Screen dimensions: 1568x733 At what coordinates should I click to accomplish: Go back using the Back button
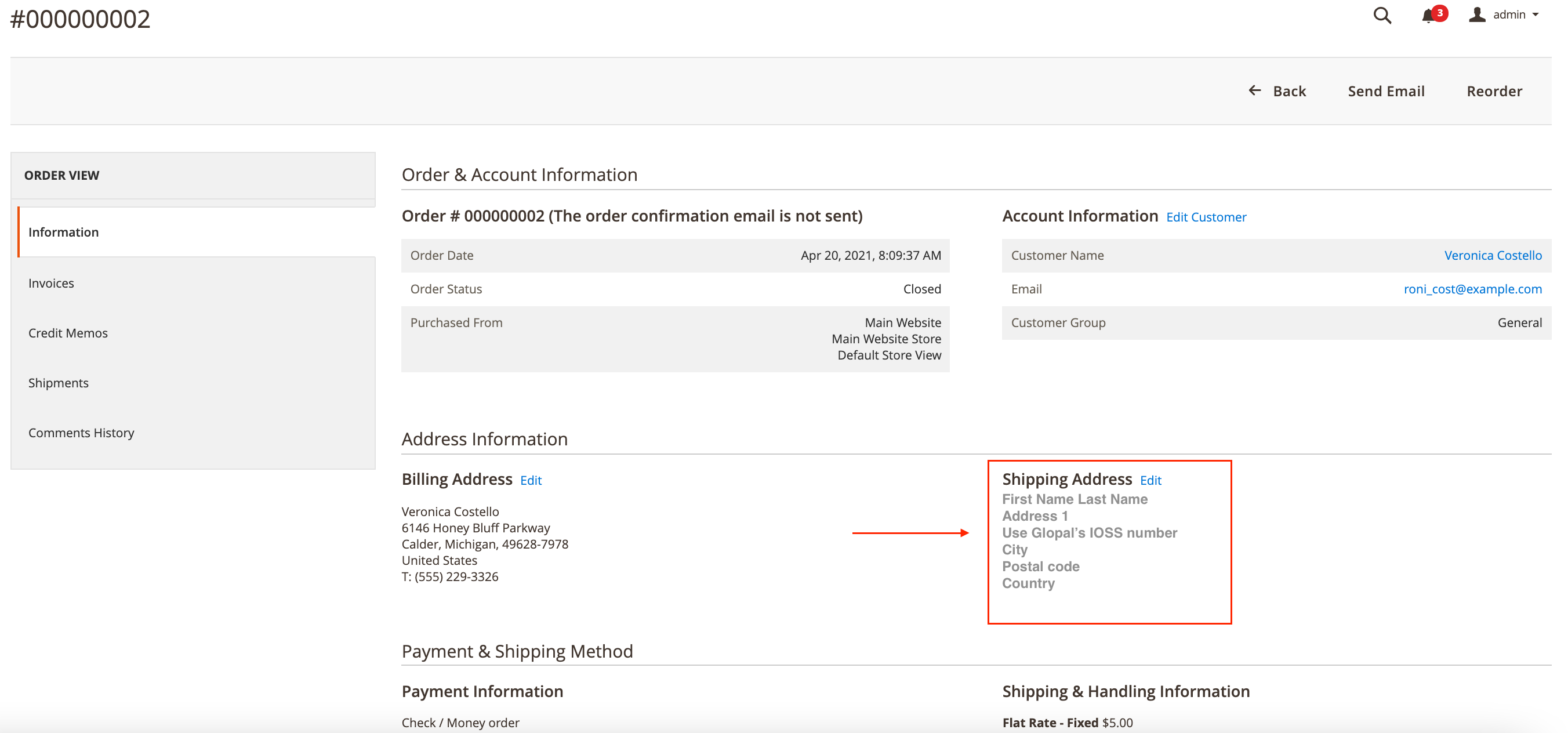(x=1277, y=91)
